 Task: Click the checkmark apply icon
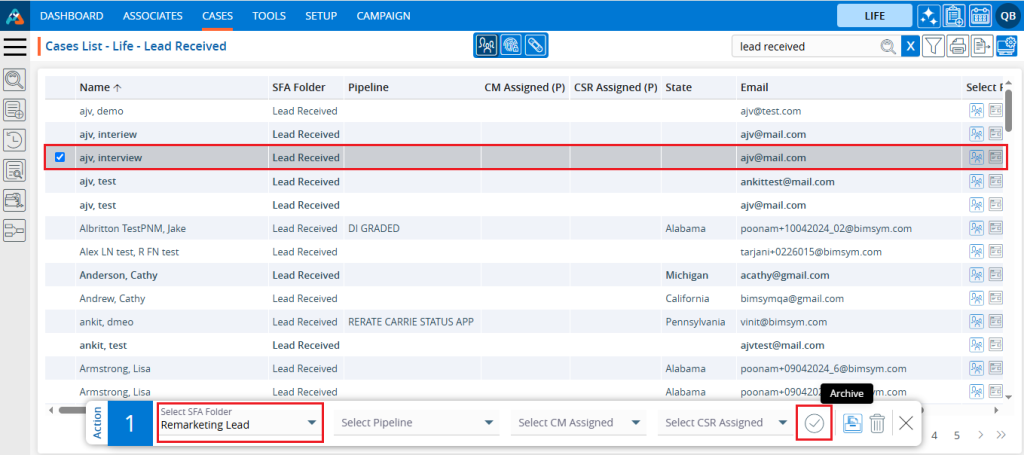click(x=814, y=423)
